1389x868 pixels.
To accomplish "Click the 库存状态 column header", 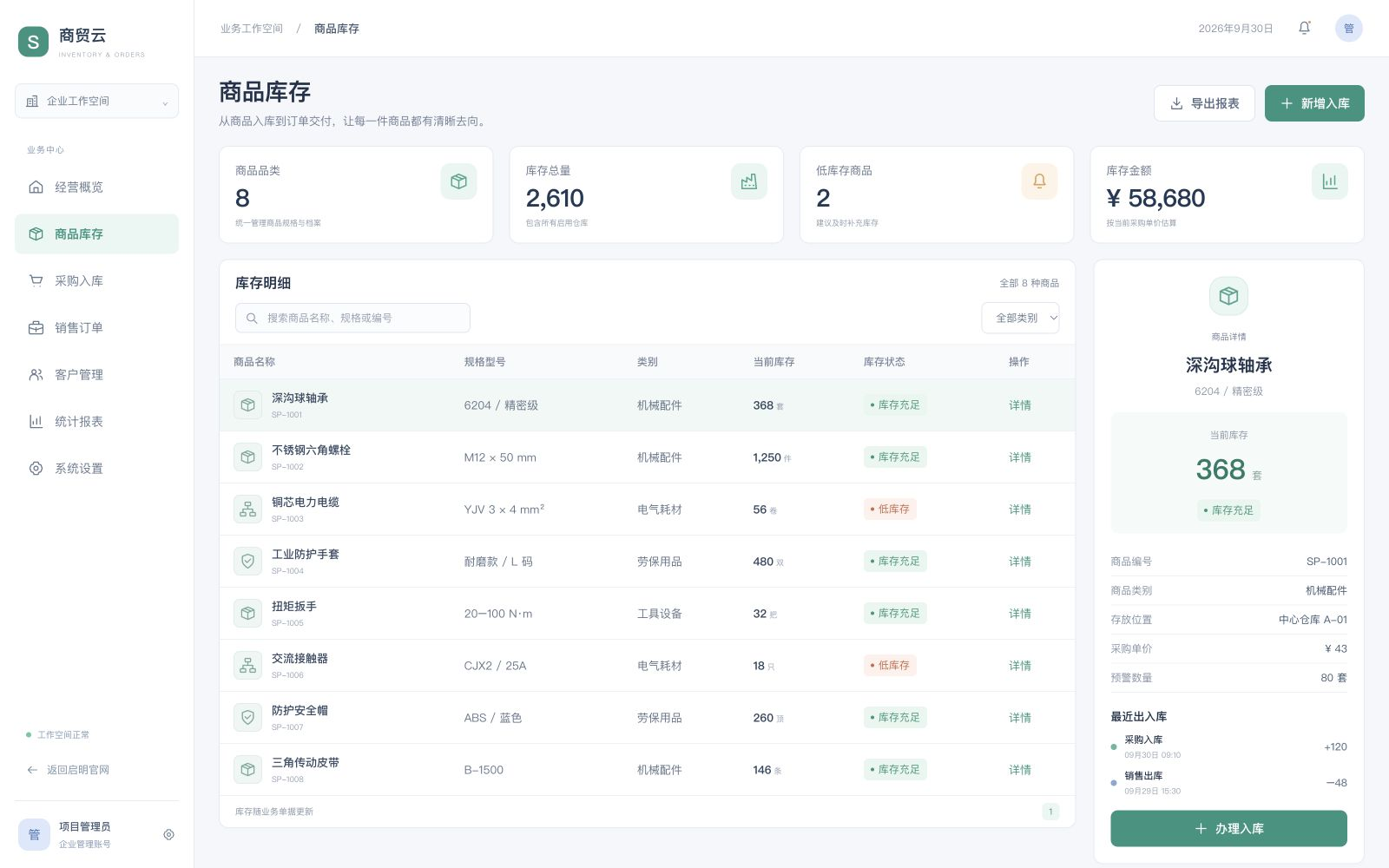I will pyautogui.click(x=884, y=362).
